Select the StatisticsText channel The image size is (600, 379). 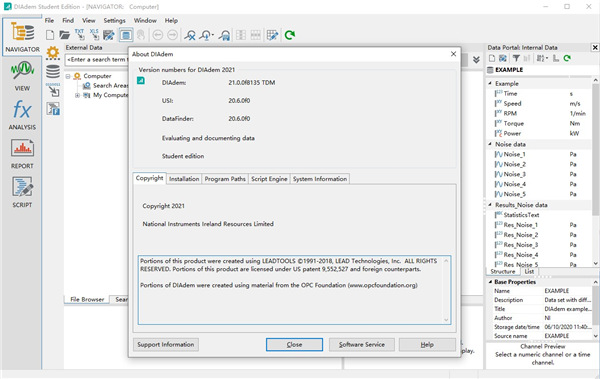pyautogui.click(x=521, y=215)
